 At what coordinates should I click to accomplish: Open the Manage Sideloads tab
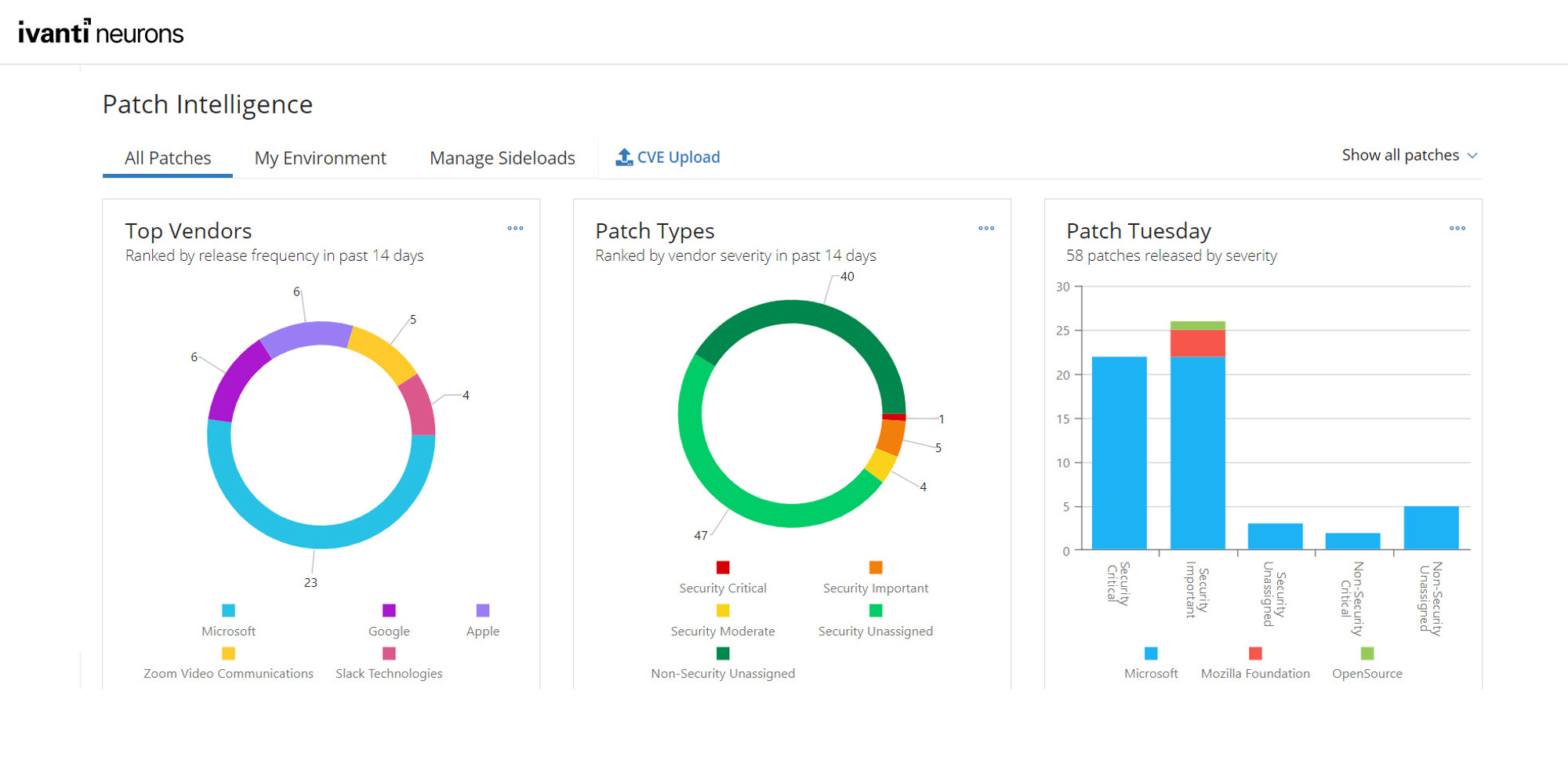(x=502, y=158)
